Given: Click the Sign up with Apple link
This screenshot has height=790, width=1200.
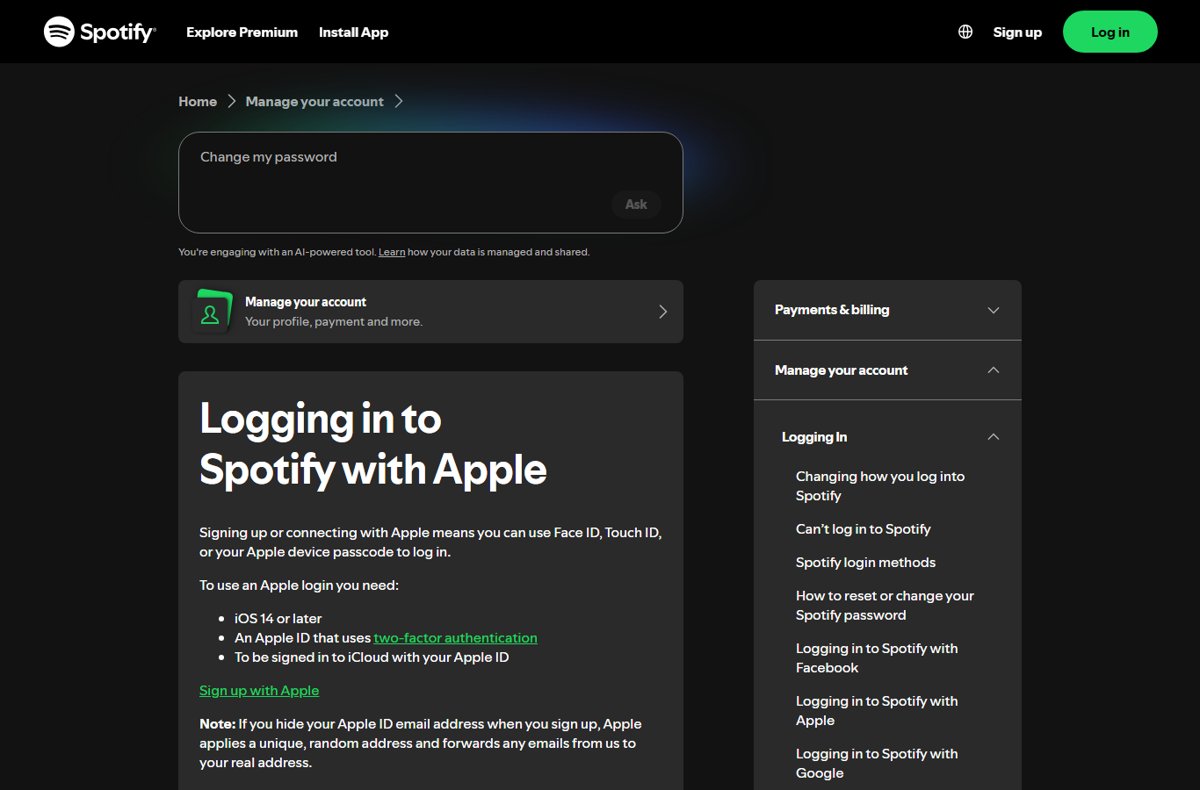Looking at the screenshot, I should coord(259,690).
